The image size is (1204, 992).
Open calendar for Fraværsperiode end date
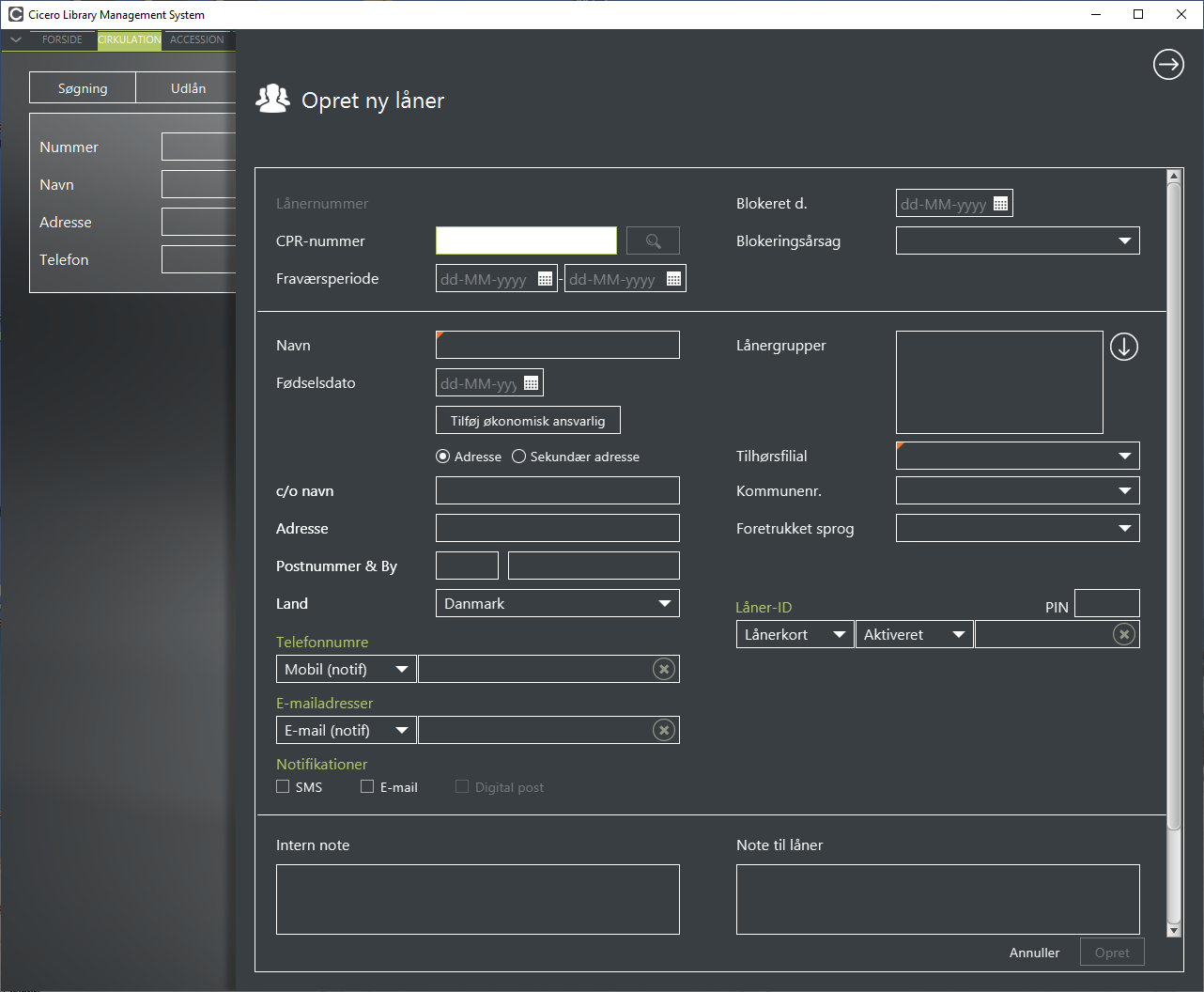tap(673, 279)
